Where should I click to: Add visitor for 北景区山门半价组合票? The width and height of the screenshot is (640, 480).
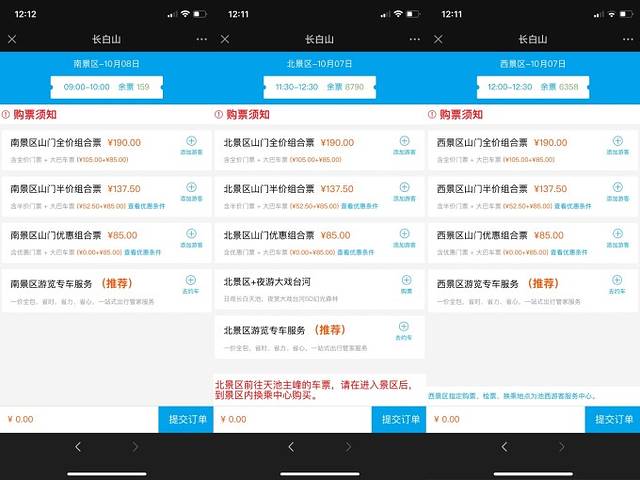point(404,192)
